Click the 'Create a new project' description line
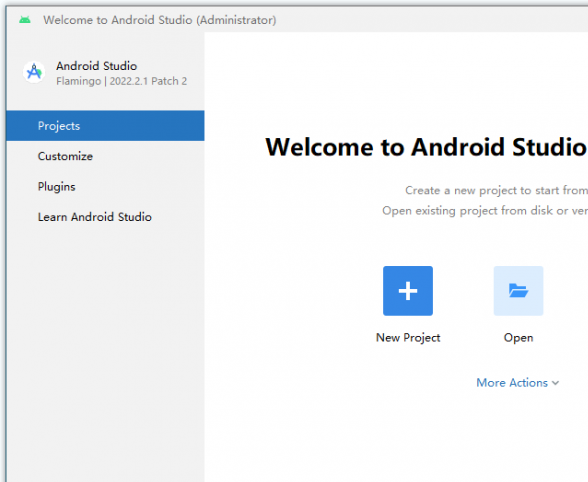Screen dimensions: 588x482 click(496, 191)
